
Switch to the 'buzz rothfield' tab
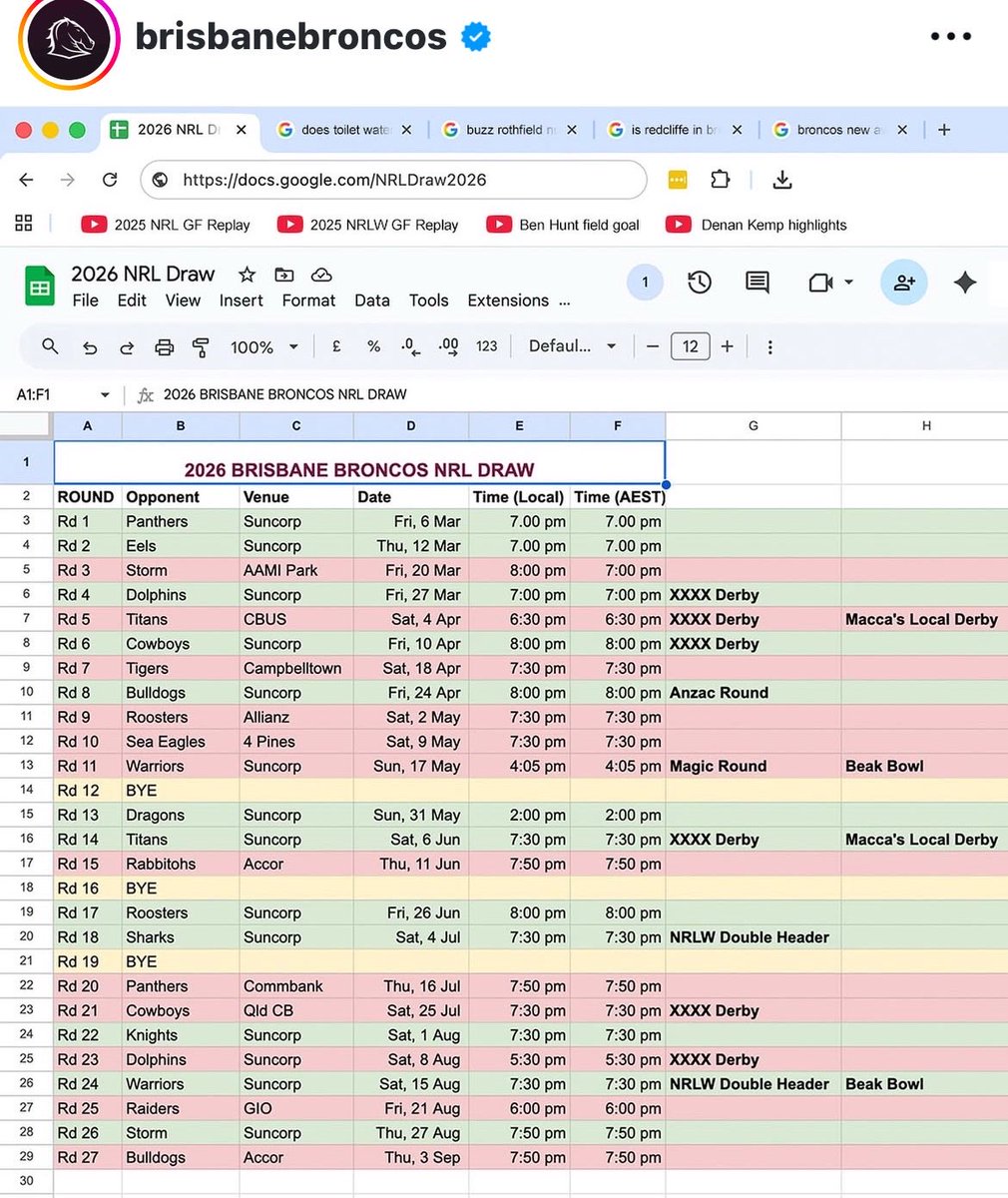[x=509, y=130]
